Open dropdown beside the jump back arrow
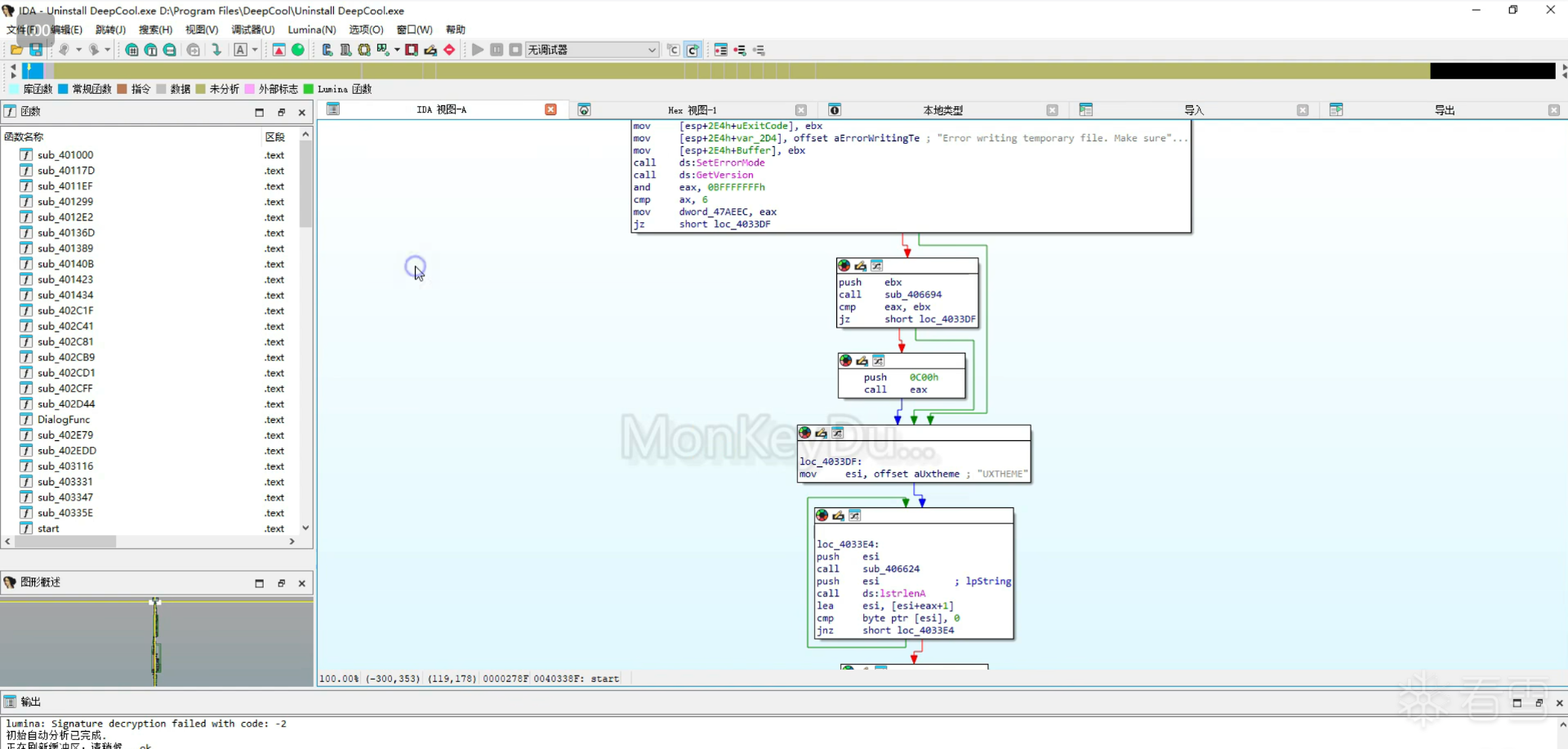The width and height of the screenshot is (1568, 749). [78, 50]
